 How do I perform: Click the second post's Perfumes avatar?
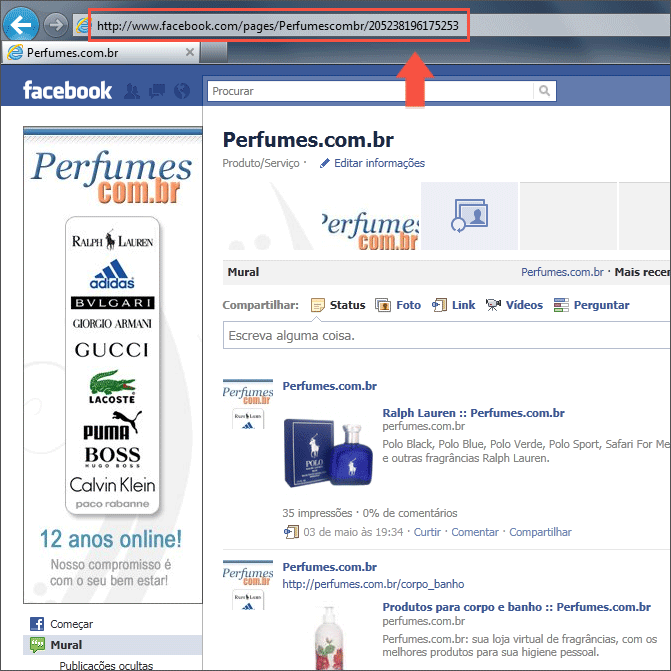(x=248, y=585)
